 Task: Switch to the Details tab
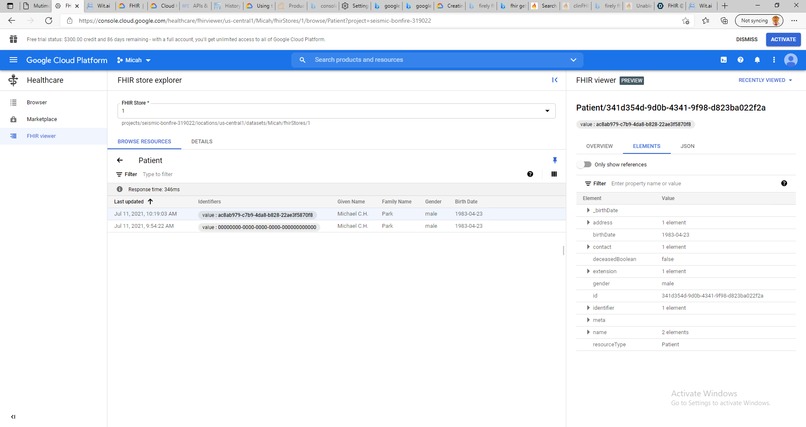click(x=202, y=141)
